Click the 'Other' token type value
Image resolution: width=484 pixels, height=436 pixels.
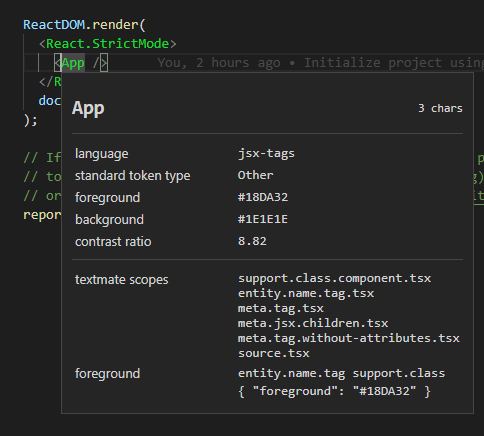(x=255, y=175)
